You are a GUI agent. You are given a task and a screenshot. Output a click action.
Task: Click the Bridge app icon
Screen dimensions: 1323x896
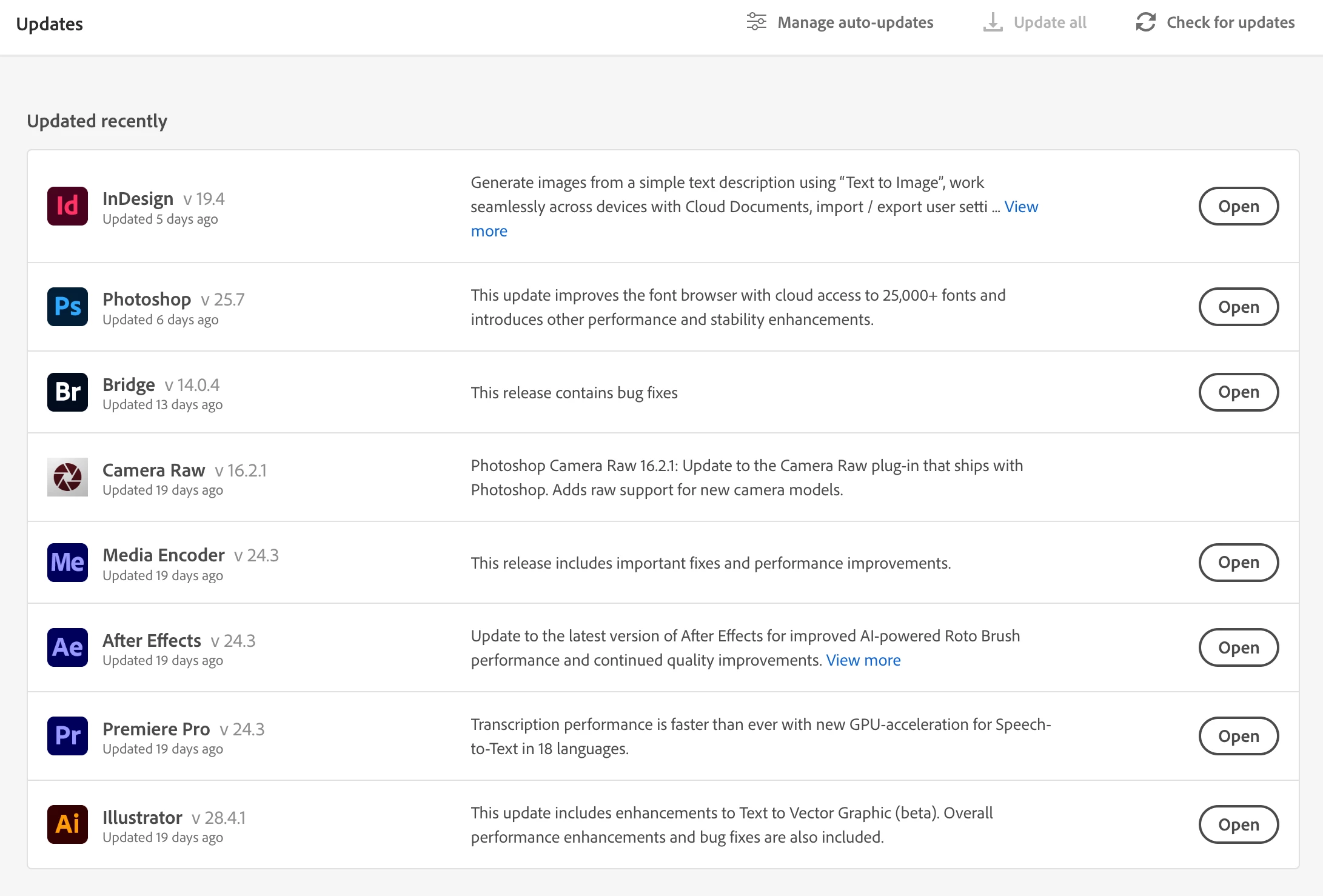[x=67, y=392]
